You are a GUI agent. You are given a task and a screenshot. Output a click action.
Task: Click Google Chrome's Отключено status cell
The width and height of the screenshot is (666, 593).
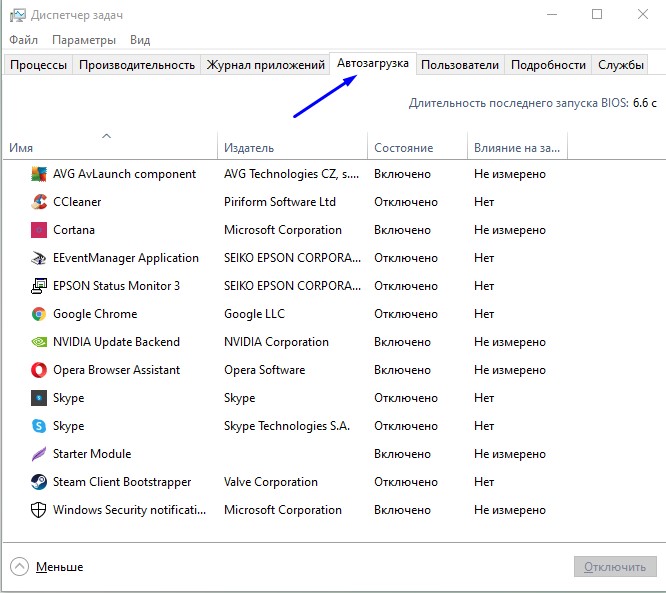pyautogui.click(x=406, y=314)
